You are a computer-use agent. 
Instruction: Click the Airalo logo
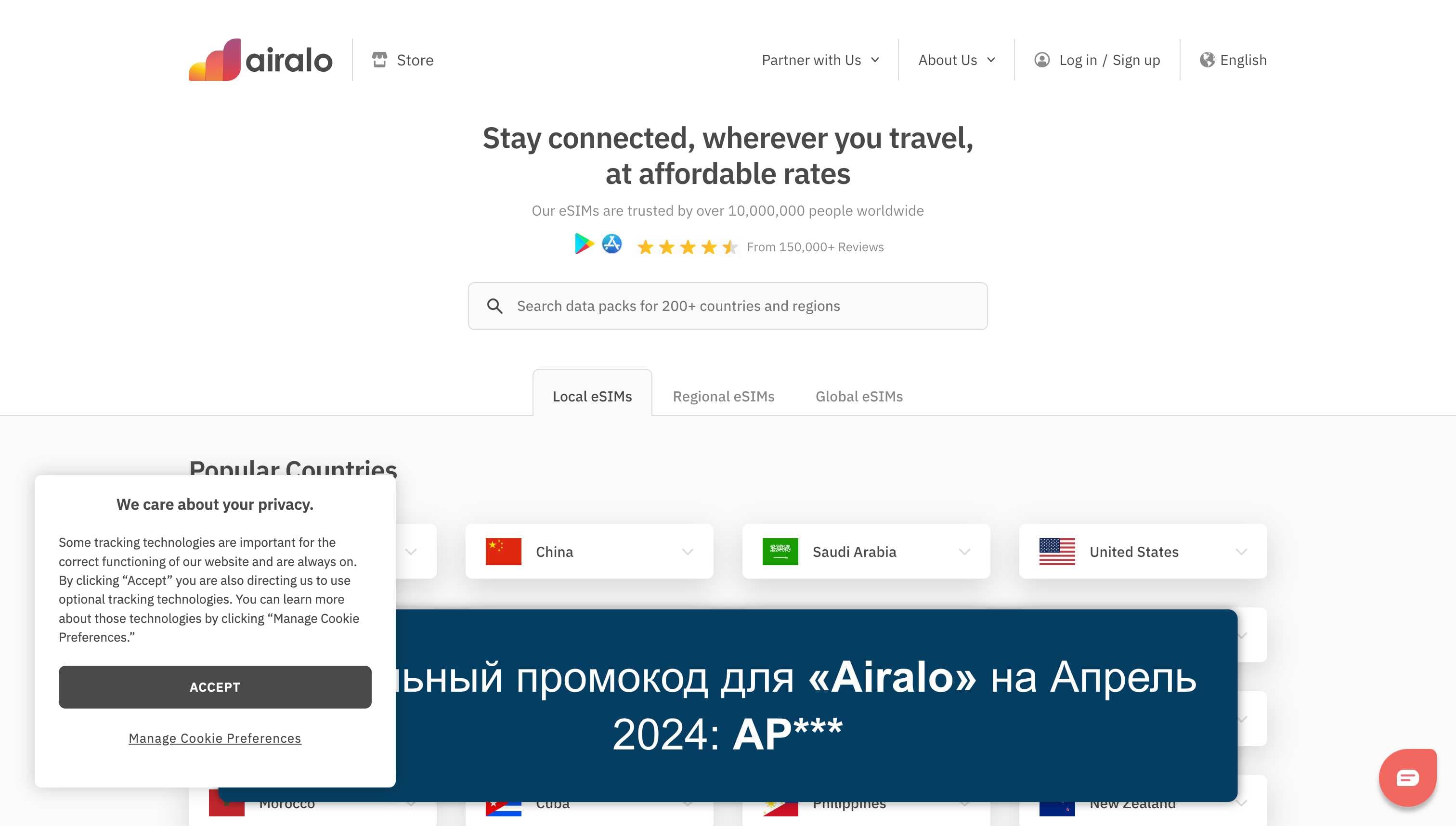pos(260,60)
